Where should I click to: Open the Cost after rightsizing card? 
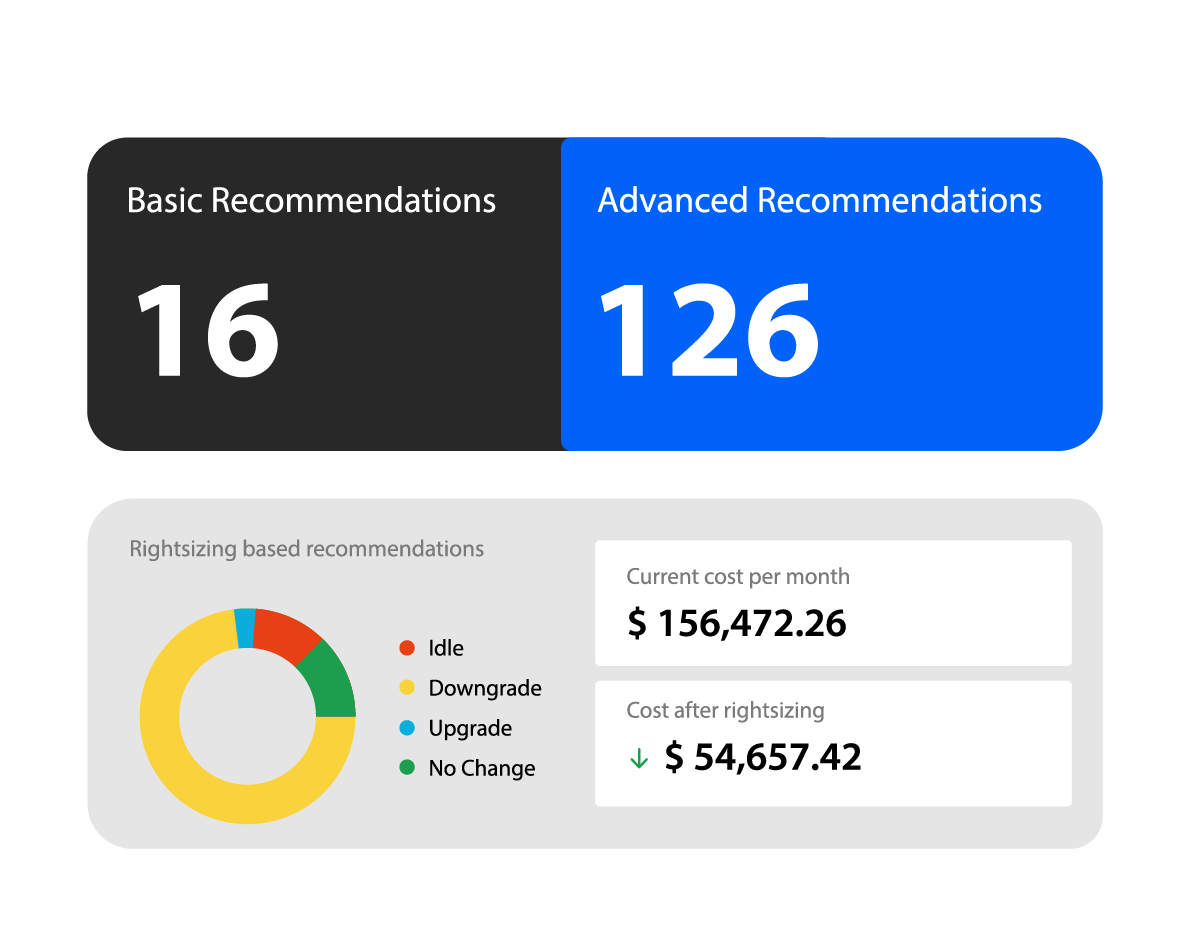(832, 743)
